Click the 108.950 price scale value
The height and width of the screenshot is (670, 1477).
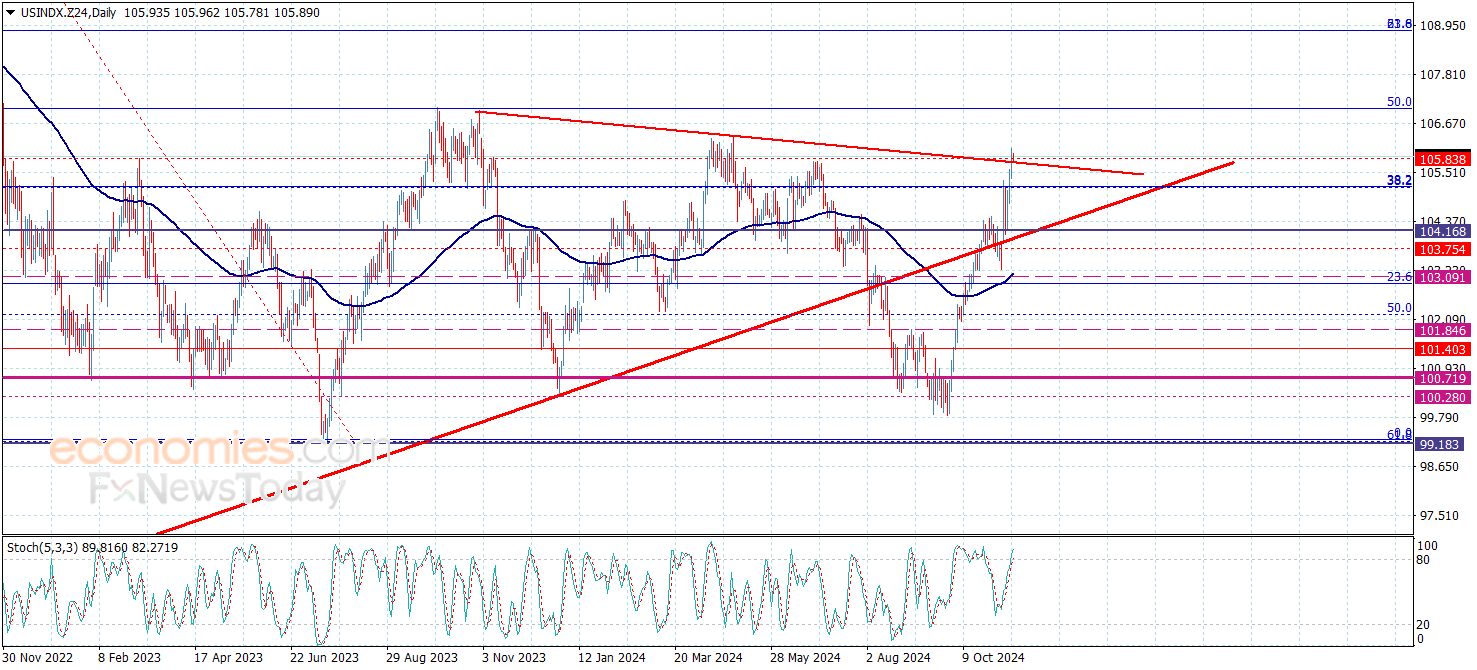(x=1443, y=25)
